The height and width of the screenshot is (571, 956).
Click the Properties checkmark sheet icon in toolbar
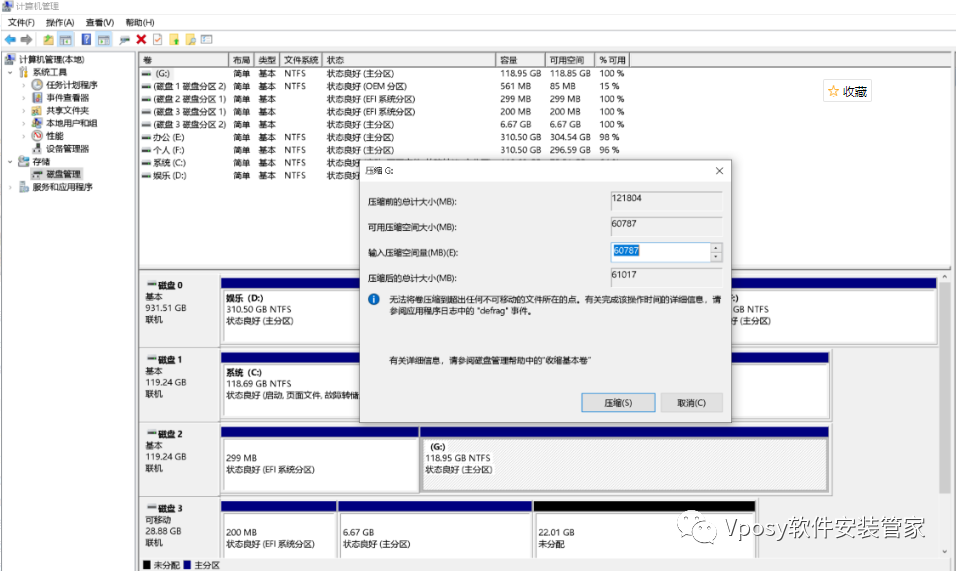157,39
